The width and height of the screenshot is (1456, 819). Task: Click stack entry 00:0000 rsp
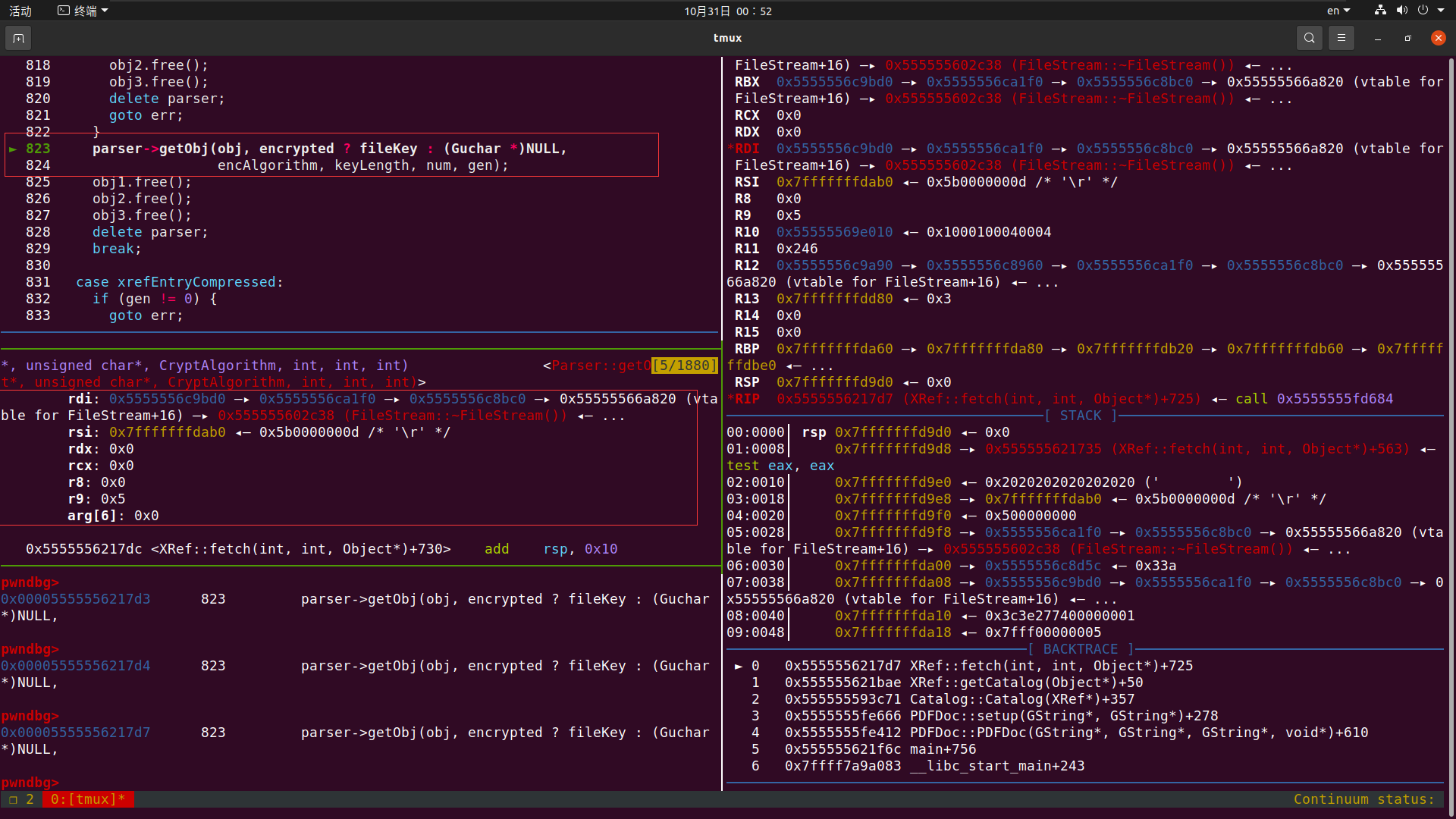click(868, 432)
